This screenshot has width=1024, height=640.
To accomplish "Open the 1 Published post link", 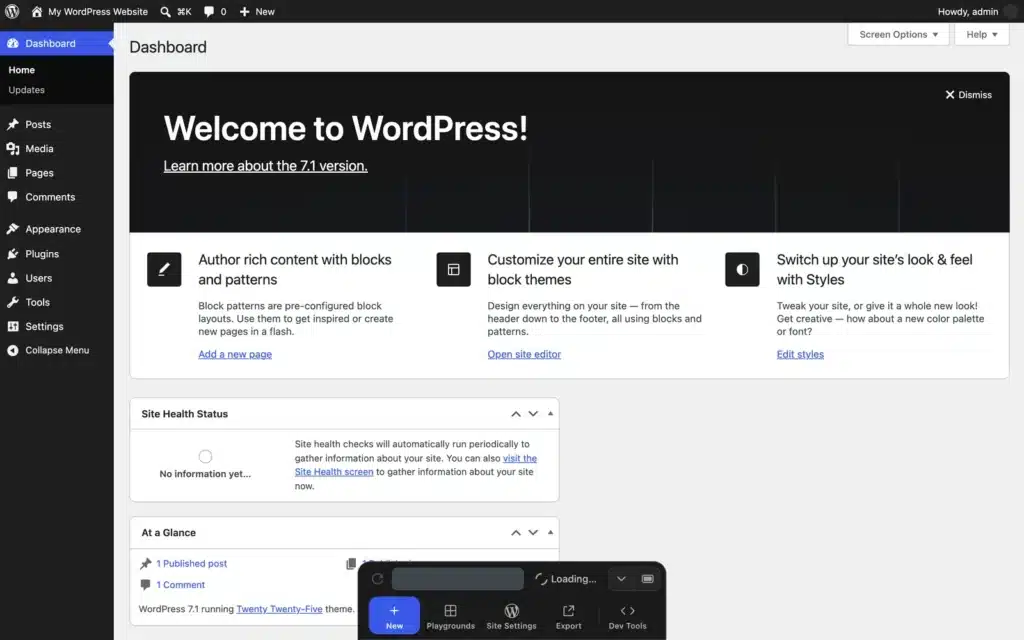I will point(191,563).
